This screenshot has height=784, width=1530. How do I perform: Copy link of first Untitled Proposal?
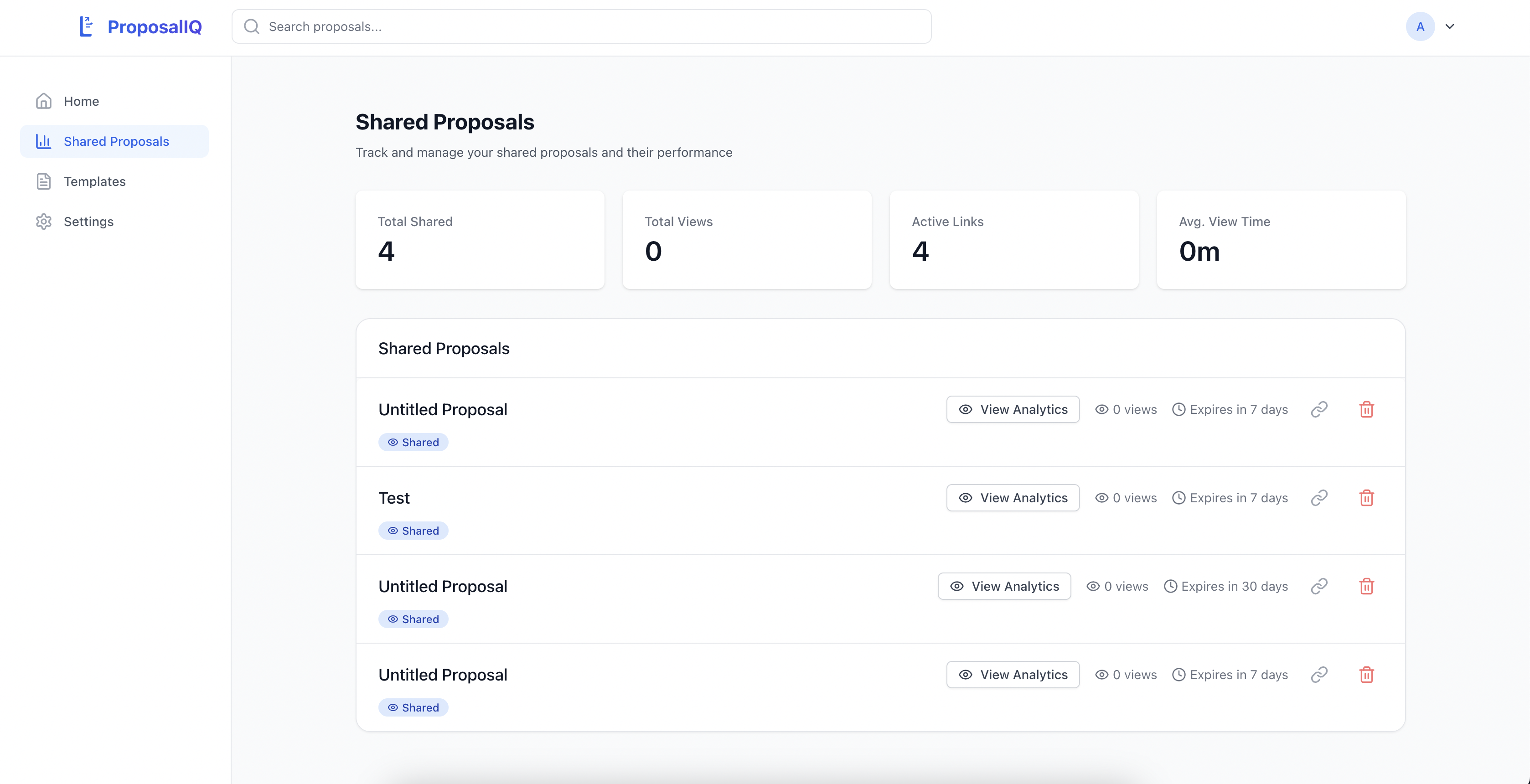pyautogui.click(x=1318, y=409)
